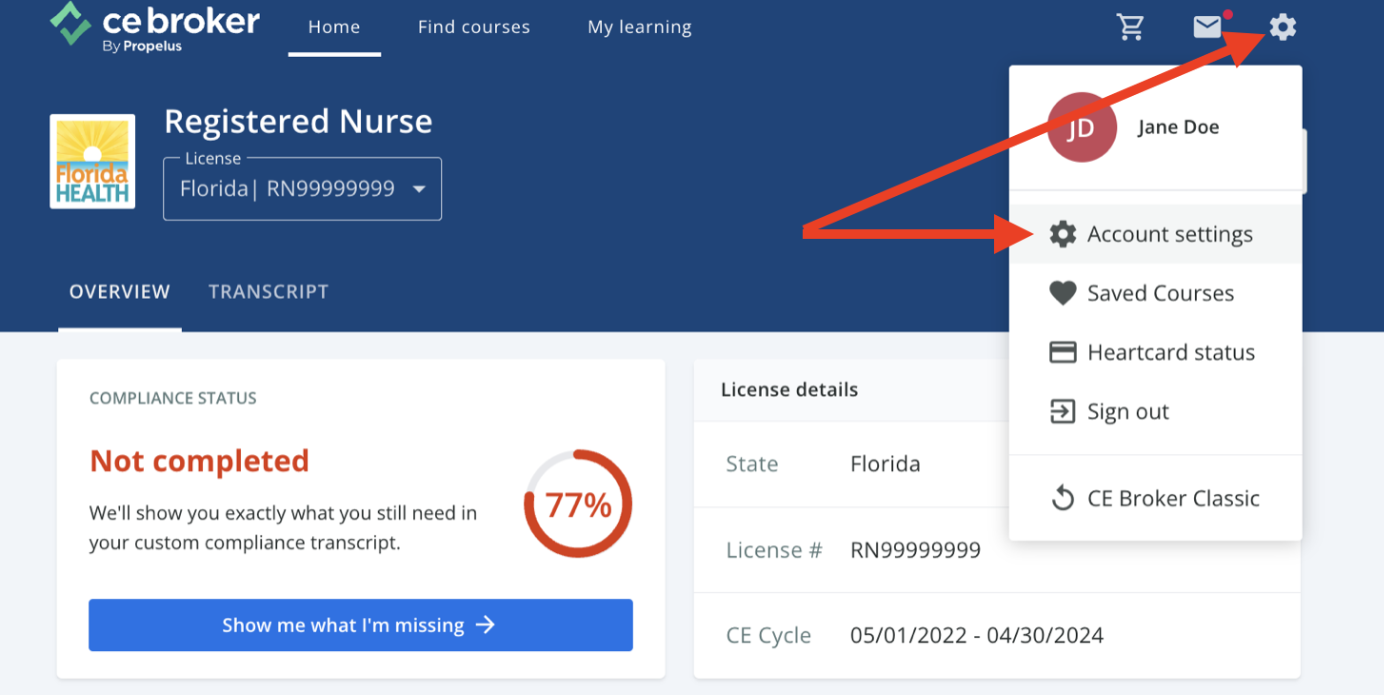Click the License details heading
The height and width of the screenshot is (696, 1384).
click(789, 390)
